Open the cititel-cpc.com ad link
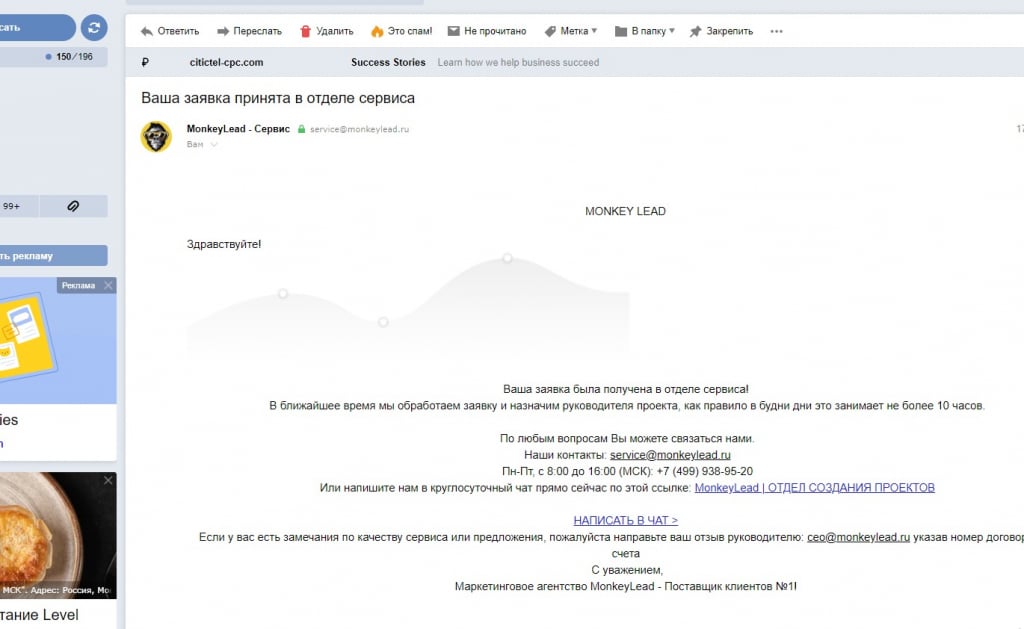 (227, 62)
